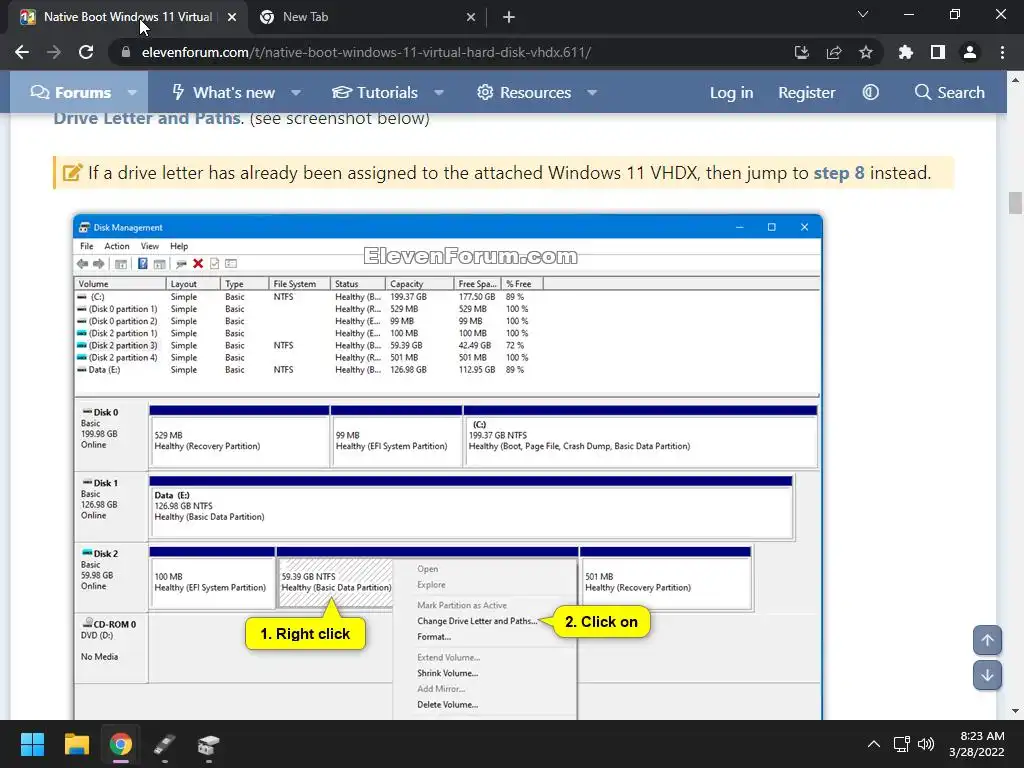Image resolution: width=1024 pixels, height=768 pixels.
Task: Go forward to the next page
Action: [54, 52]
